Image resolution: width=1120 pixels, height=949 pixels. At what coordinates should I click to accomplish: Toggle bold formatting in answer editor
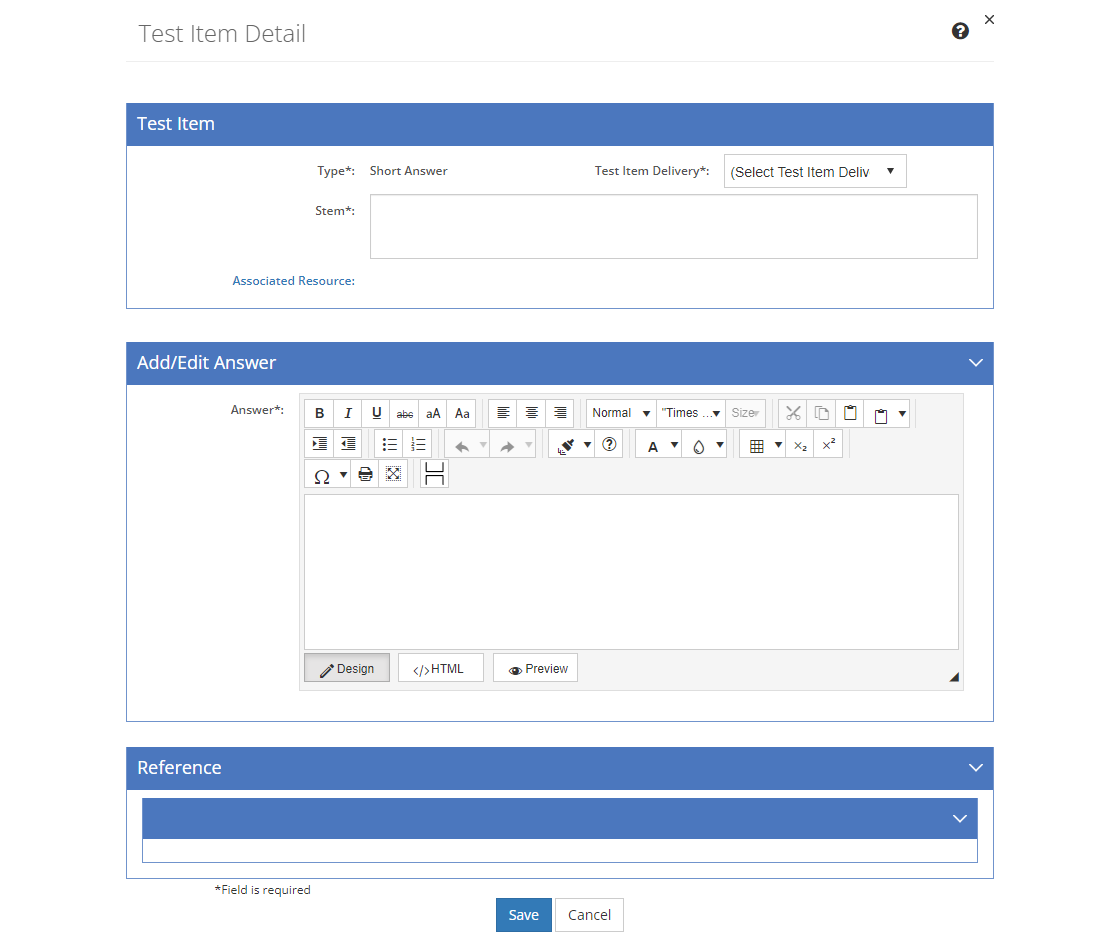319,413
